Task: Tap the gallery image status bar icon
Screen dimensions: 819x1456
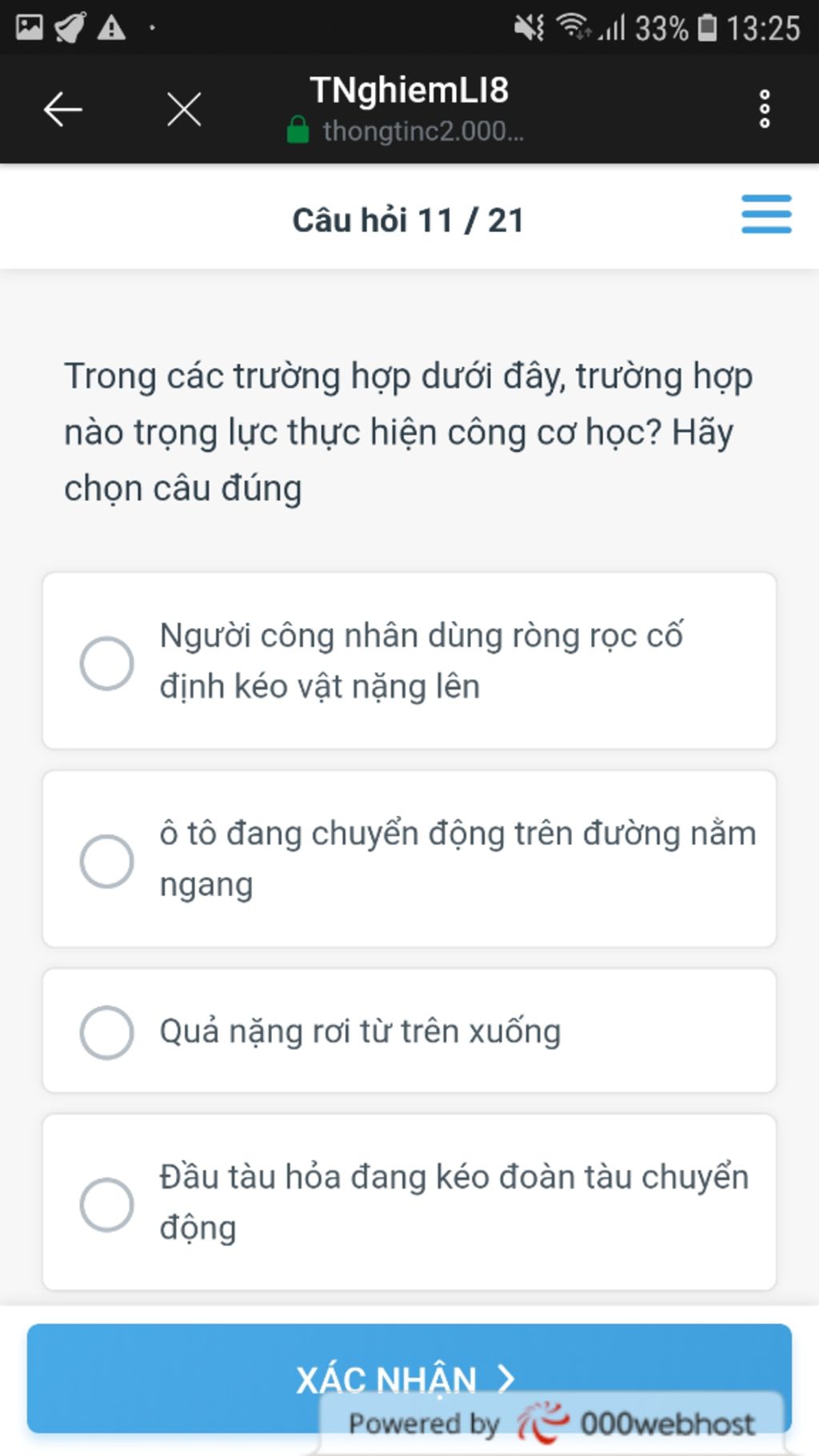Action: click(x=30, y=28)
